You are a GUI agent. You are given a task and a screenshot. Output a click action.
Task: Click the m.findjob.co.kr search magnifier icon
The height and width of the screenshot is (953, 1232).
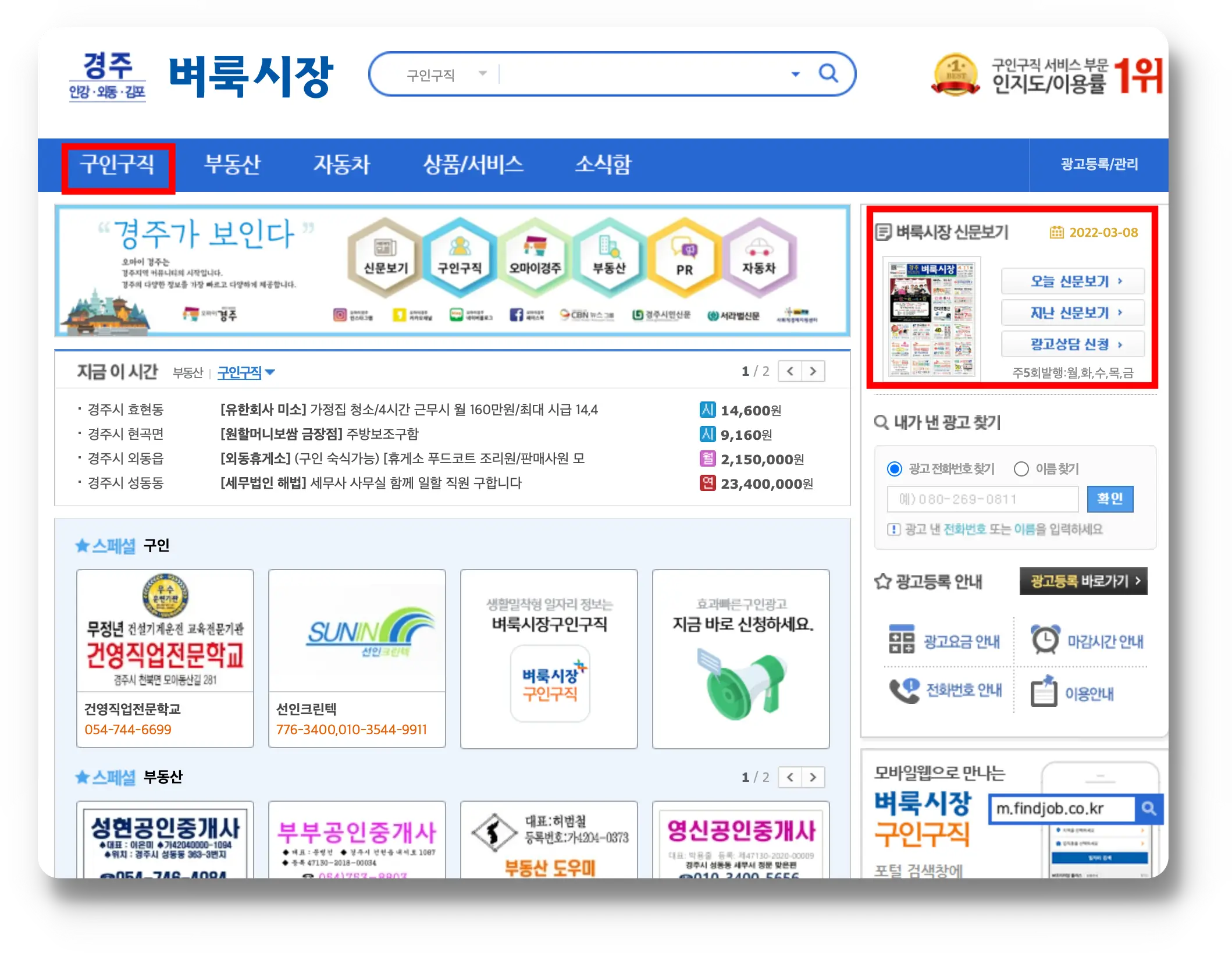pos(1148,809)
